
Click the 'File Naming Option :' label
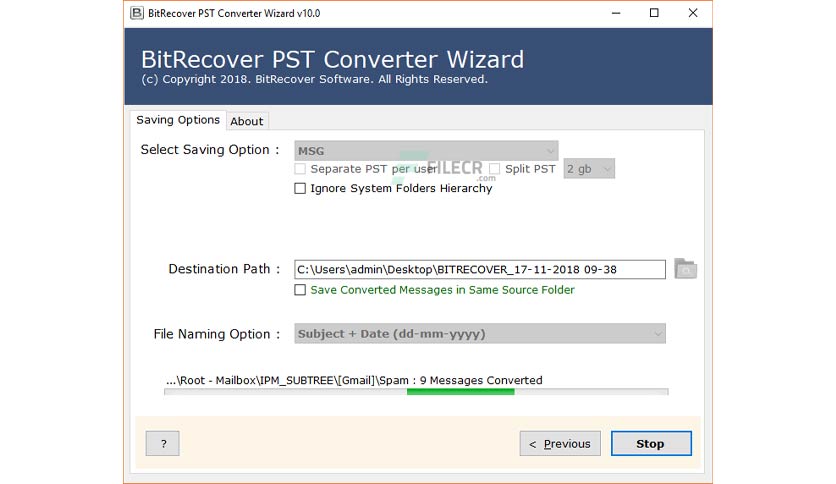pyautogui.click(x=216, y=334)
